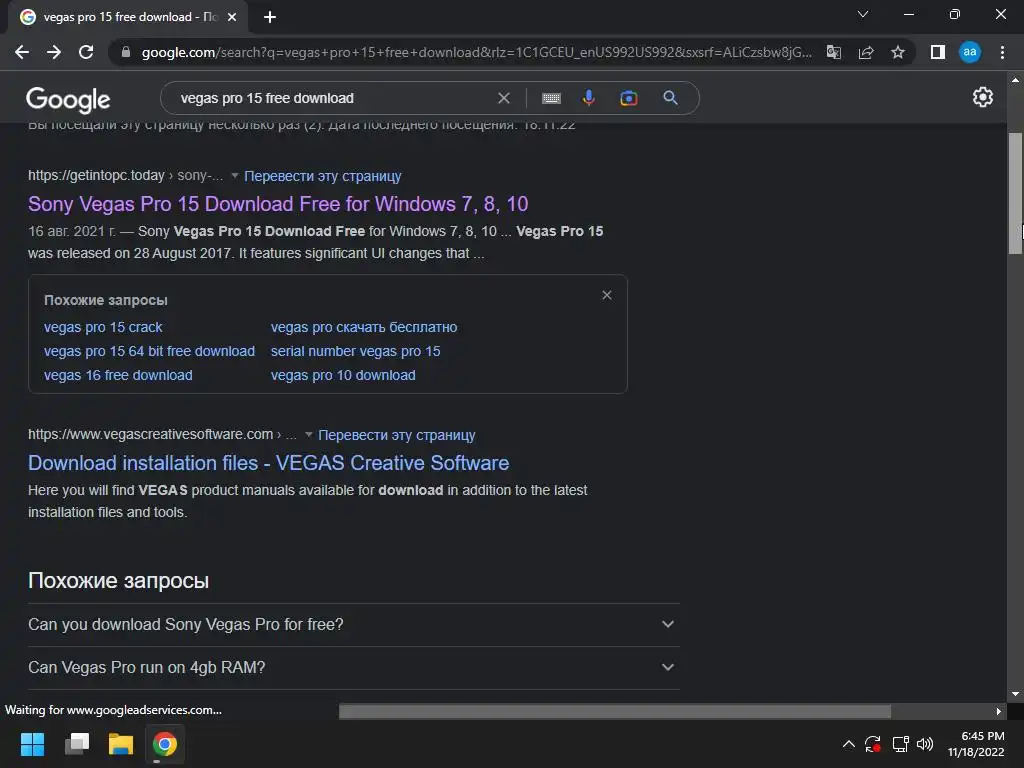Click horizontal scrollbar right arrow
Screen dimensions: 1024x768
point(998,711)
